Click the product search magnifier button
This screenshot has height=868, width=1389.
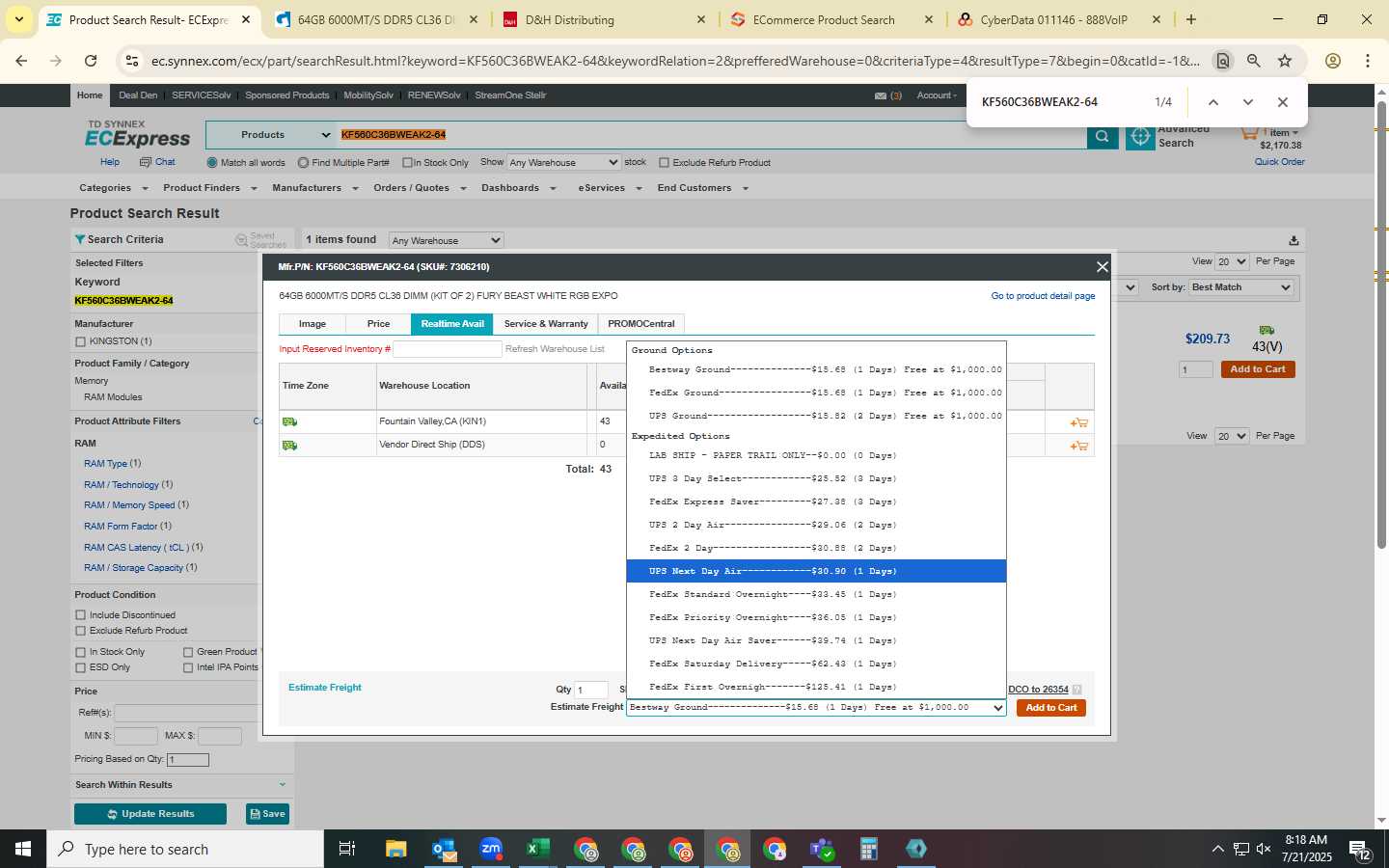click(1102, 137)
